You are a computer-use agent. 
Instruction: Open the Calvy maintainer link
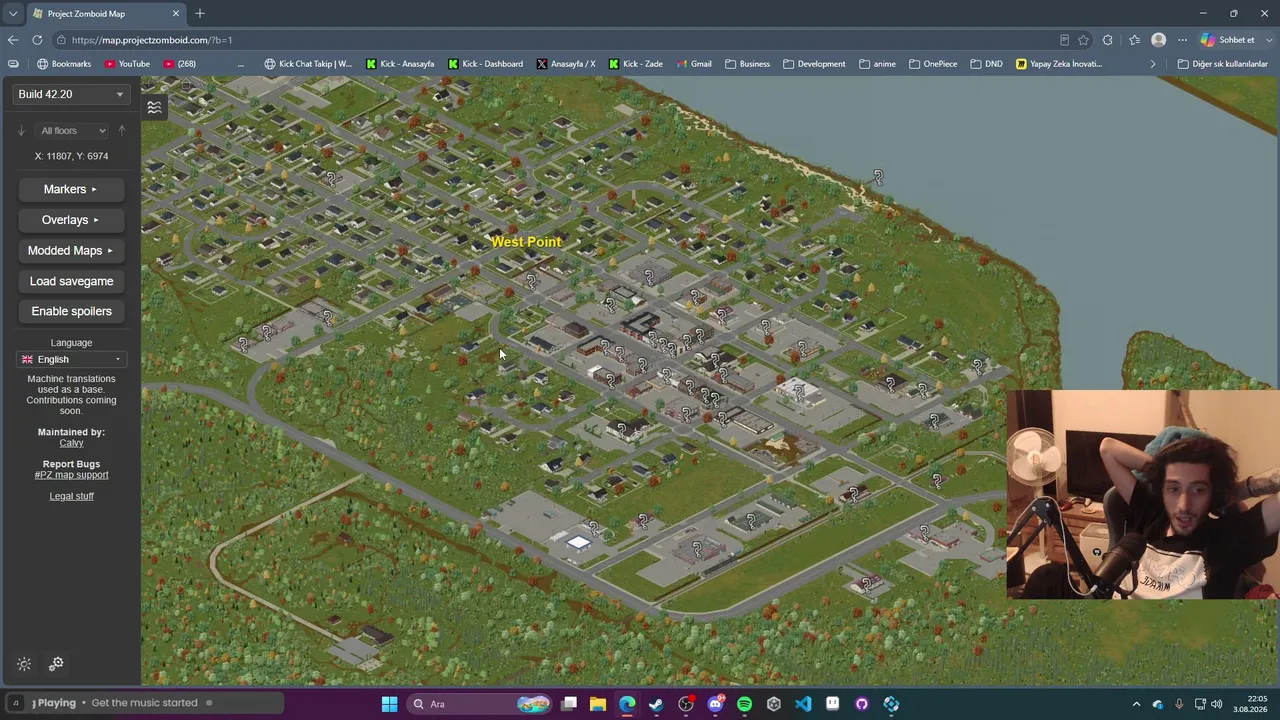coord(71,443)
